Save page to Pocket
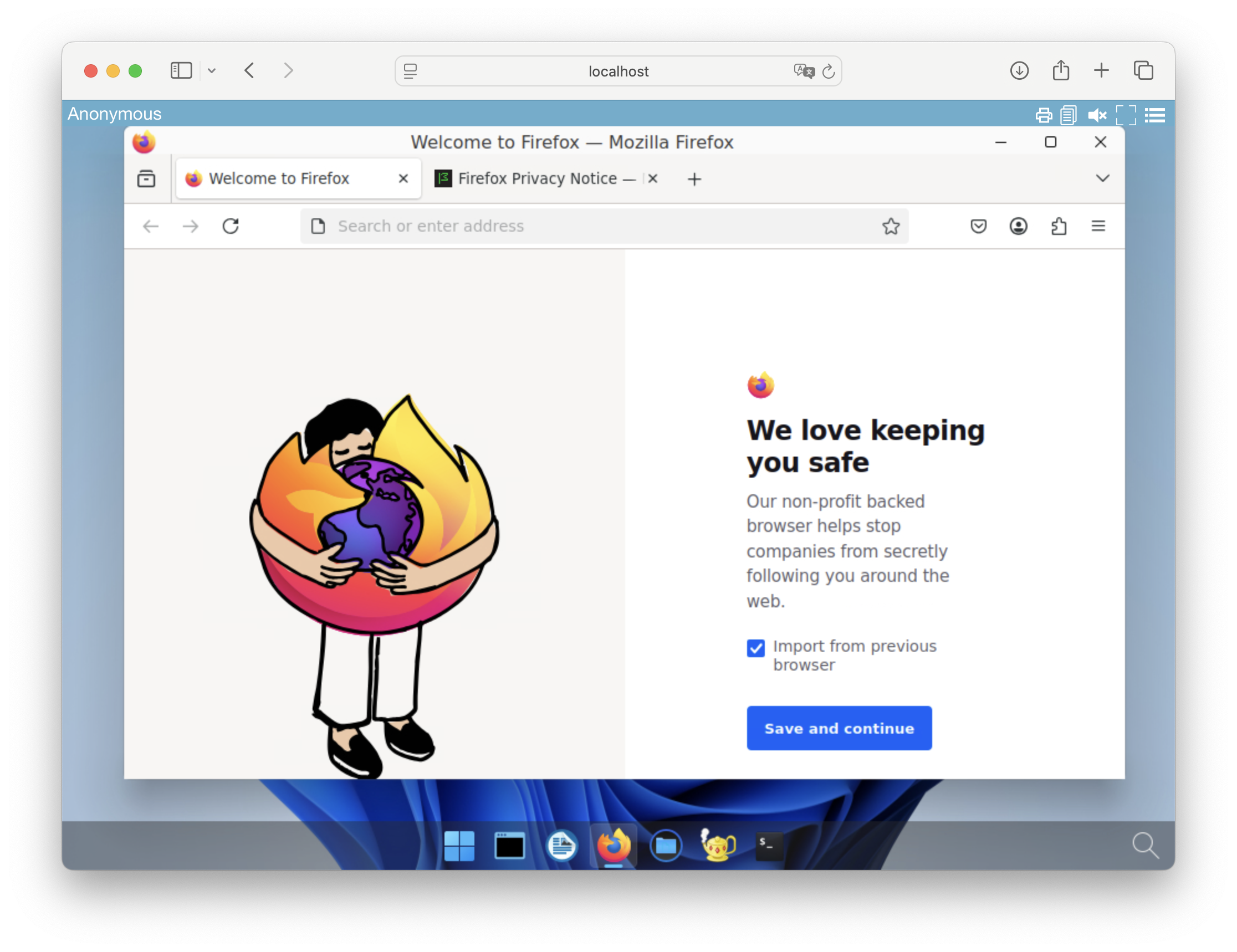Screen dimensions: 1237x952 point(978,226)
